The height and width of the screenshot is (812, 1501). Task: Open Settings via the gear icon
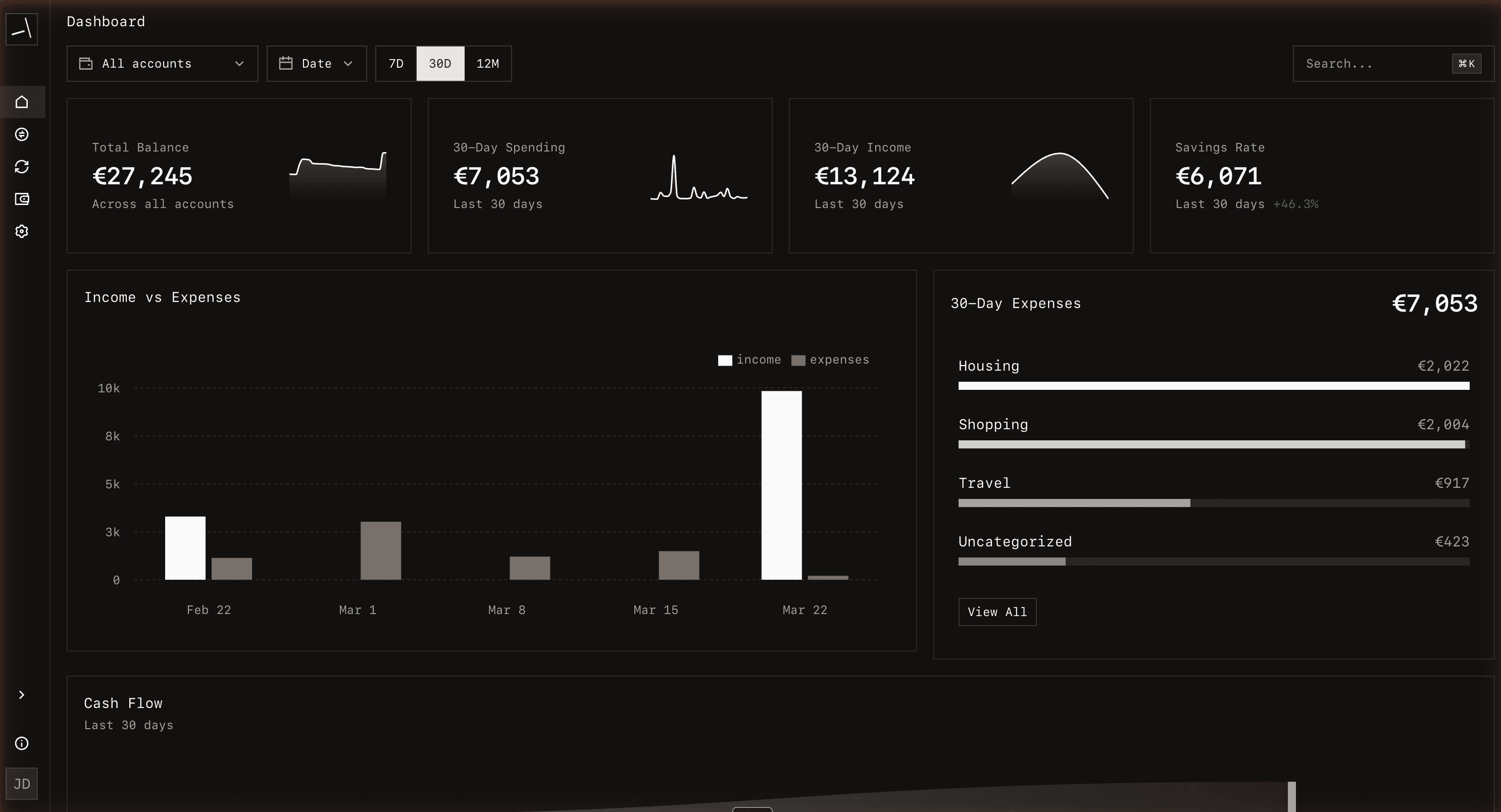pyautogui.click(x=22, y=231)
